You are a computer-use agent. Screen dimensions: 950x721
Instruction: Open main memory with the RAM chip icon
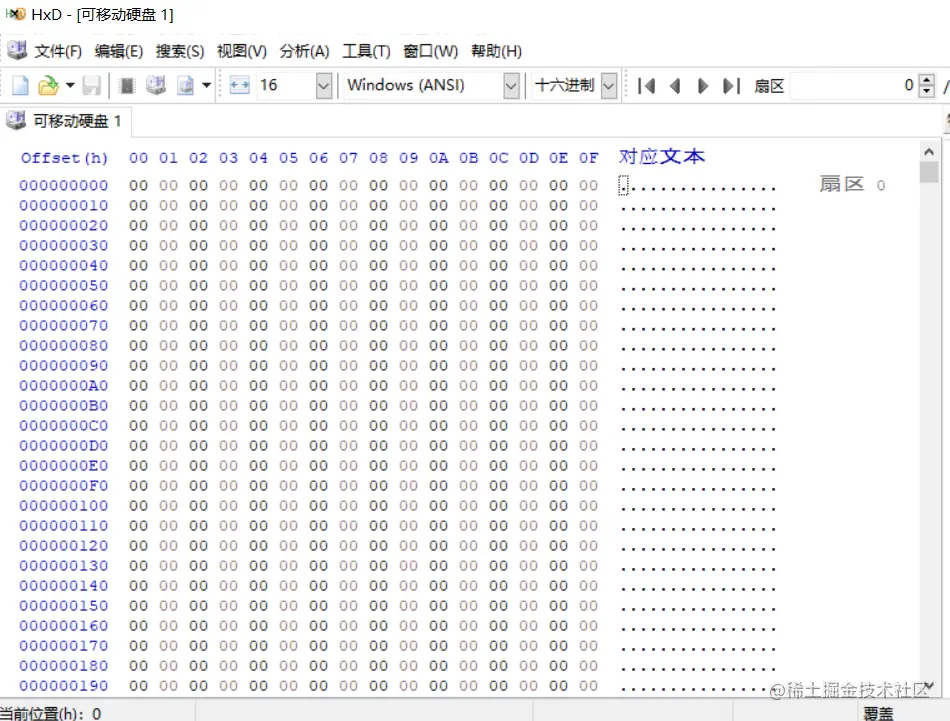pyautogui.click(x=127, y=85)
